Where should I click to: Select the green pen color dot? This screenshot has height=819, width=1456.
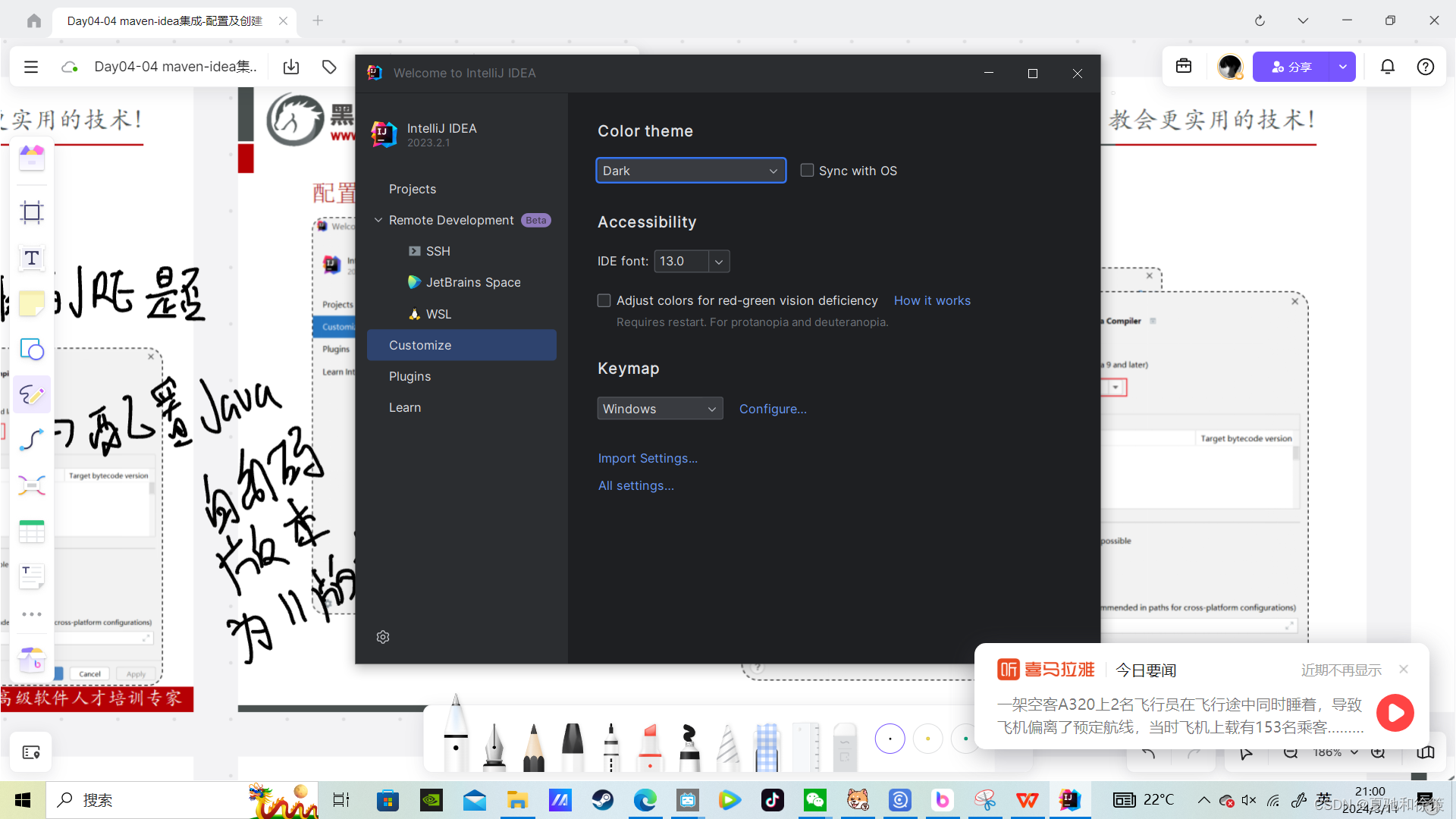coord(965,739)
